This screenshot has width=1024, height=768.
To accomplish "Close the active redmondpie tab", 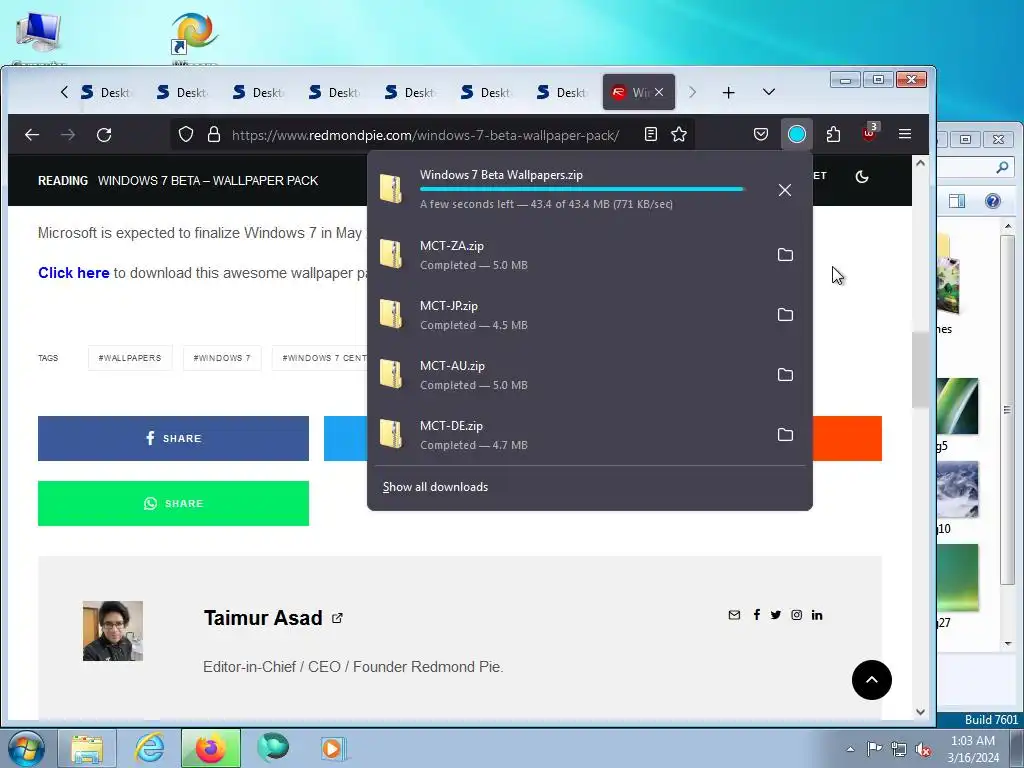I will pyautogui.click(x=659, y=92).
